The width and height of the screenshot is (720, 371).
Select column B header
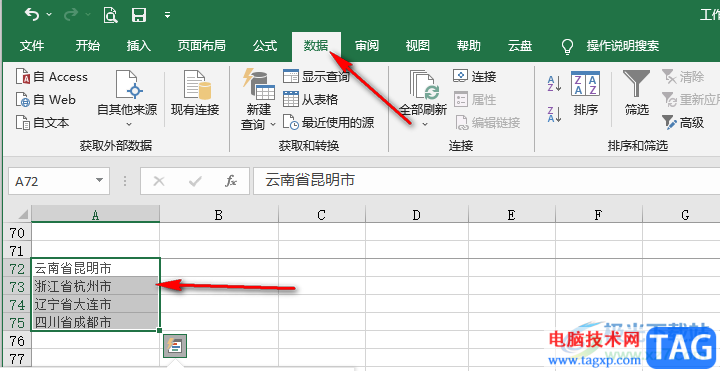[219, 214]
